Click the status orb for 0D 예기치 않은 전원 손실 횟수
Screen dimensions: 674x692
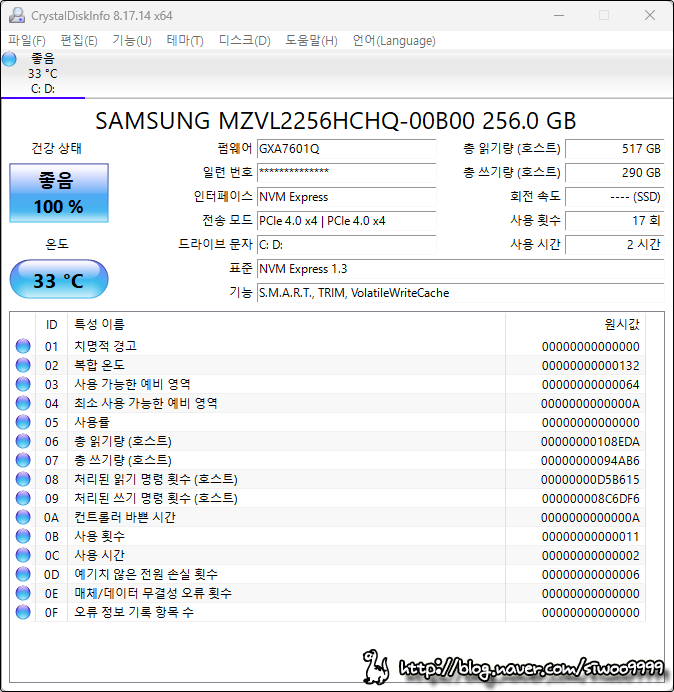point(23,574)
